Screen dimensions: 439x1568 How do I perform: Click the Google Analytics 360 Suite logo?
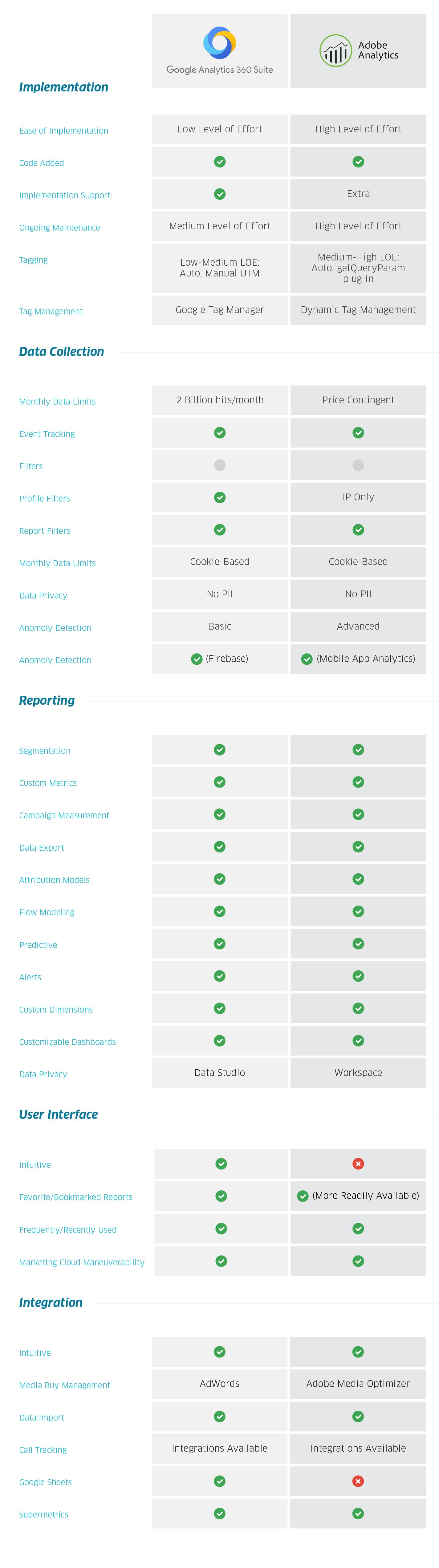pyautogui.click(x=219, y=50)
